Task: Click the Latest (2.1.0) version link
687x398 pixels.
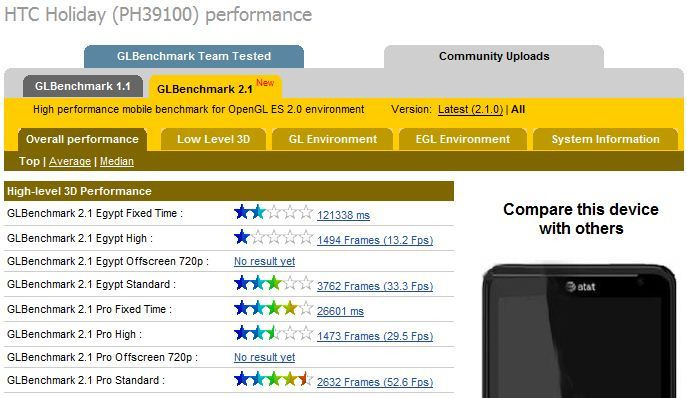Action: pyautogui.click(x=470, y=110)
